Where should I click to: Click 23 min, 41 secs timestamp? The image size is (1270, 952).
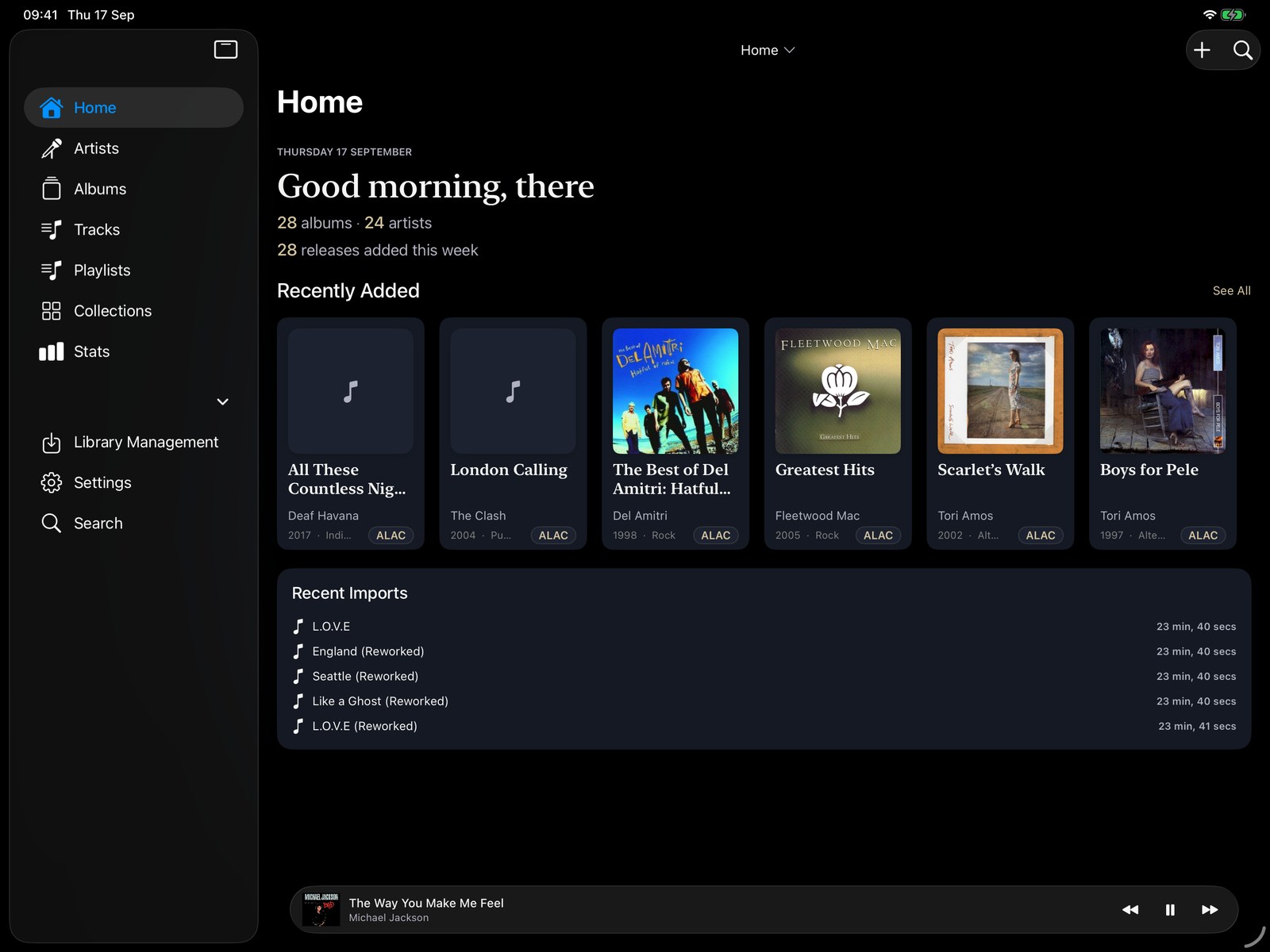[1197, 726]
